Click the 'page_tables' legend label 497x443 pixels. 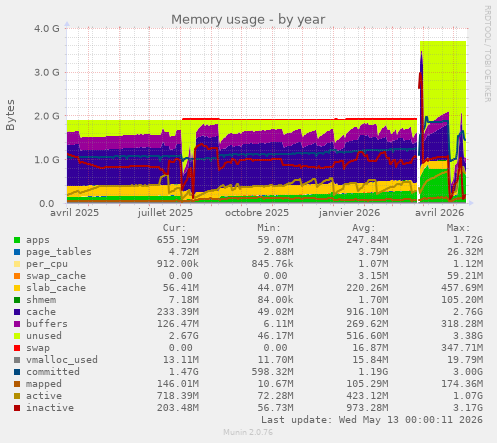(59, 252)
